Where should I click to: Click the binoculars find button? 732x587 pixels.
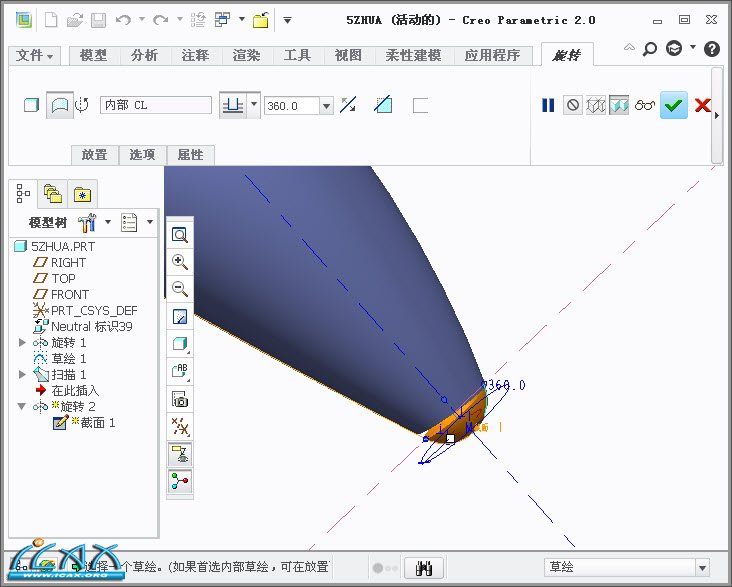click(423, 567)
